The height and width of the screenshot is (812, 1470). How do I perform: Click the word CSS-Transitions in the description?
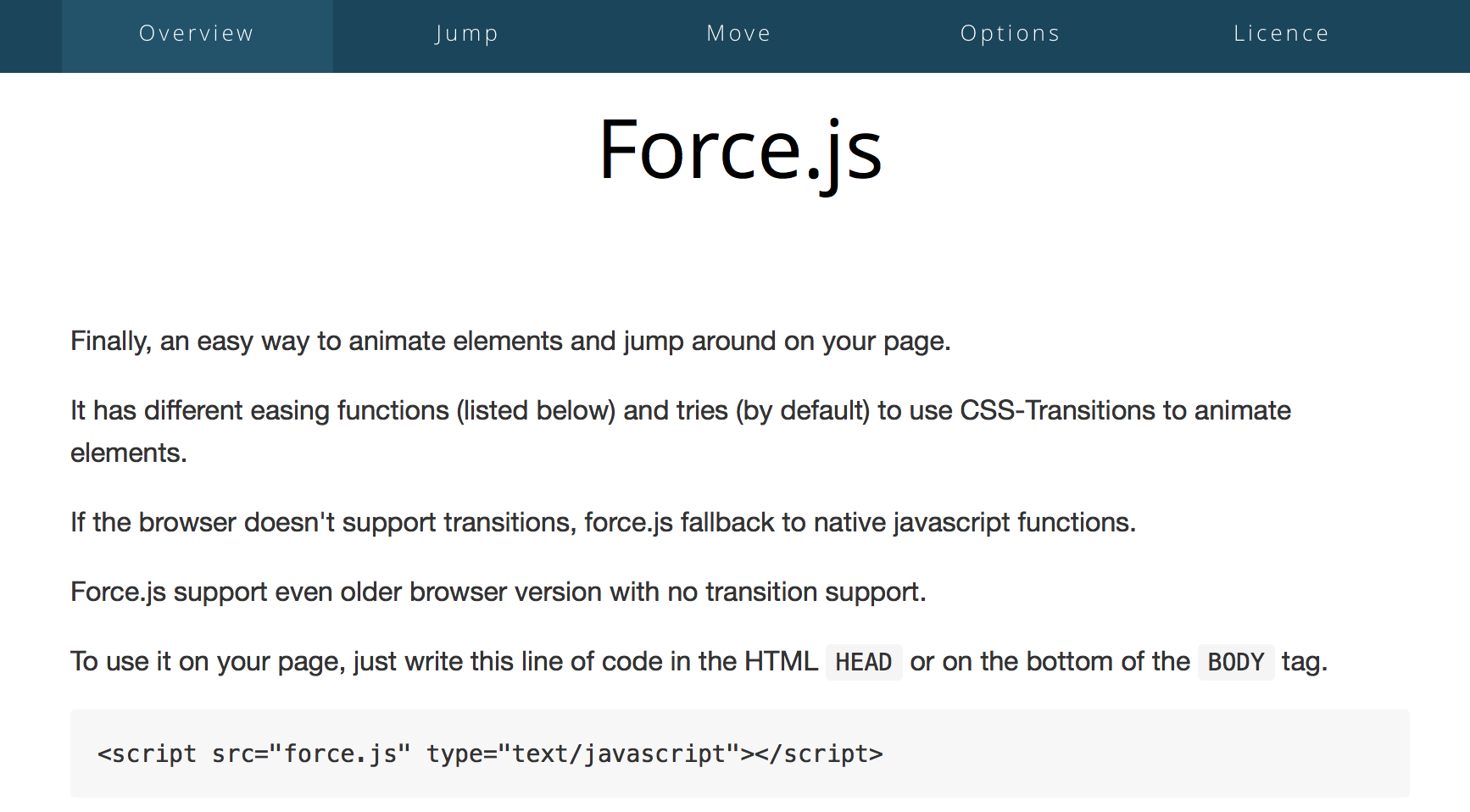pos(1057,411)
